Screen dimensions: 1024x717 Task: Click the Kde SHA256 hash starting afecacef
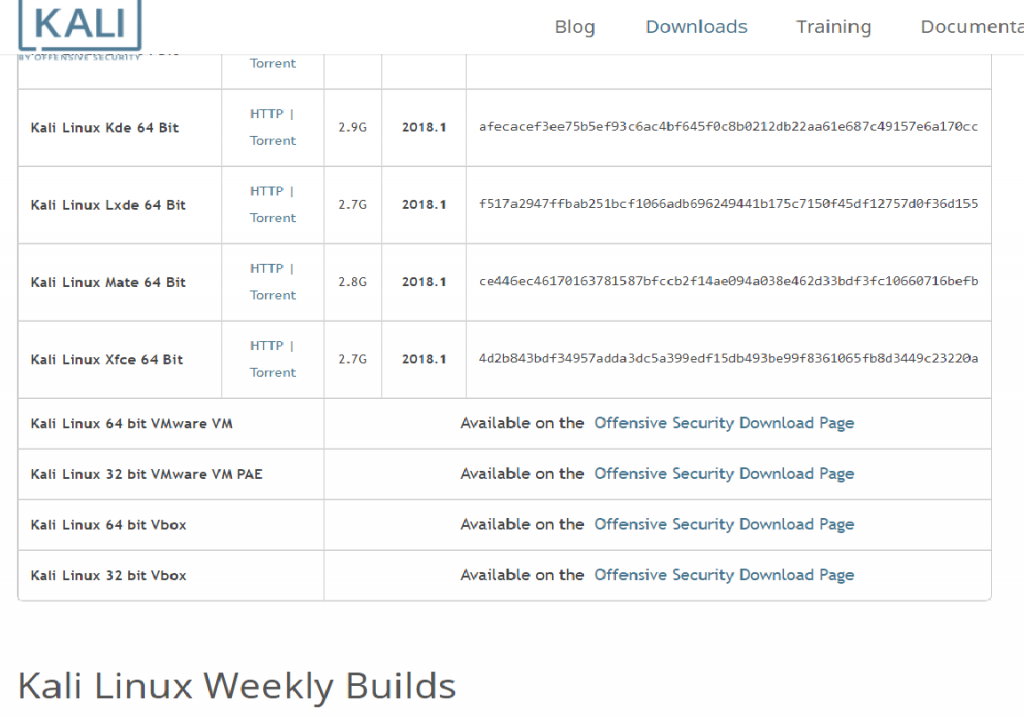(x=729, y=127)
